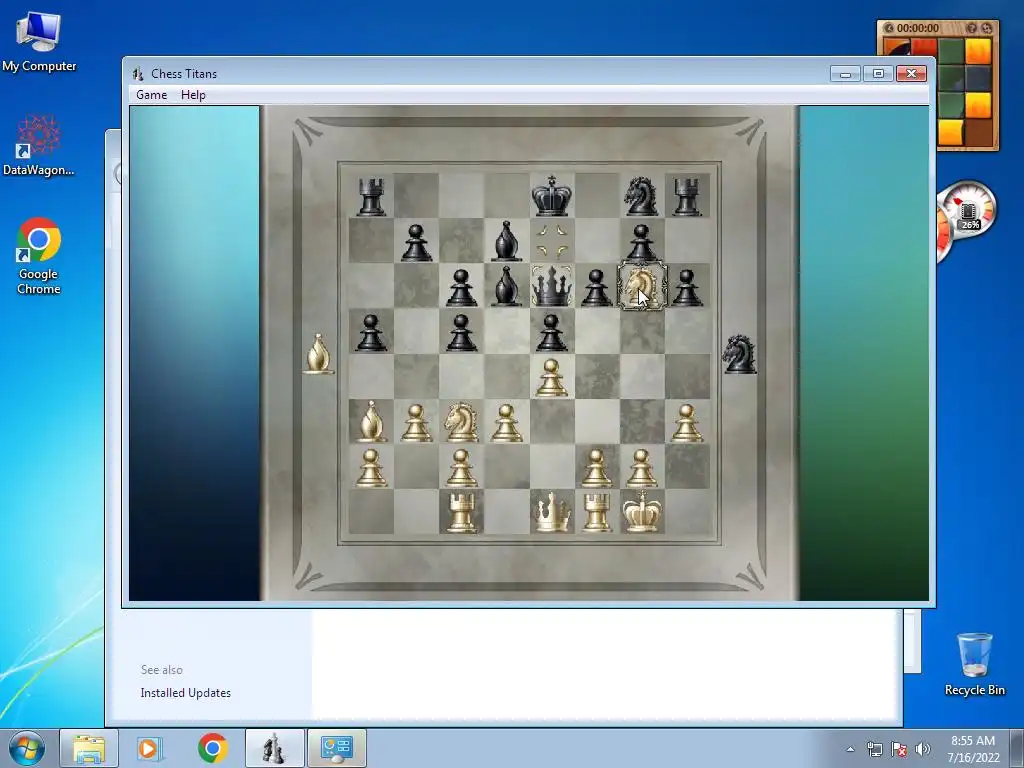1024x768 pixels.
Task: Click the network tray icon
Action: click(874, 749)
